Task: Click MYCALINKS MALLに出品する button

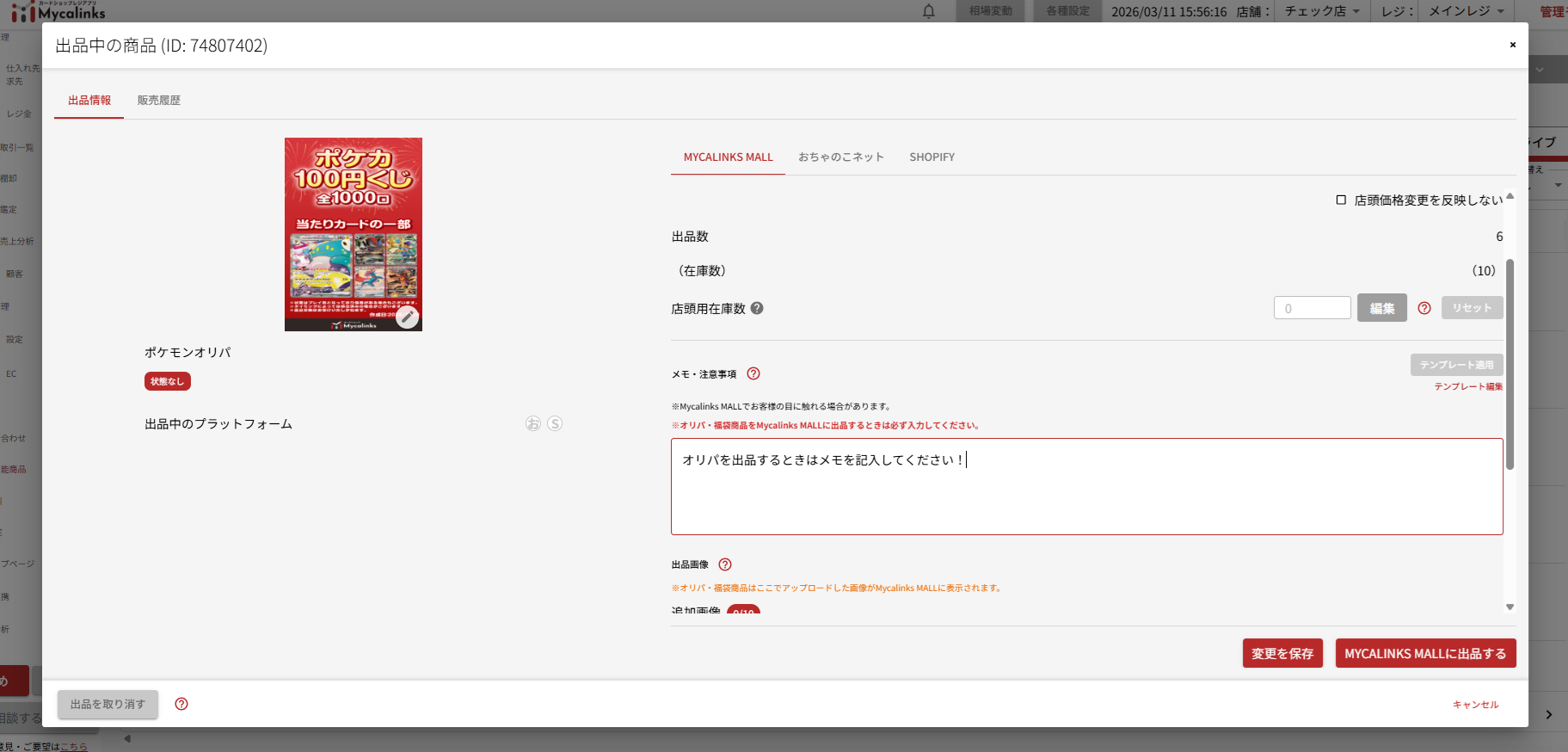Action: [1425, 654]
